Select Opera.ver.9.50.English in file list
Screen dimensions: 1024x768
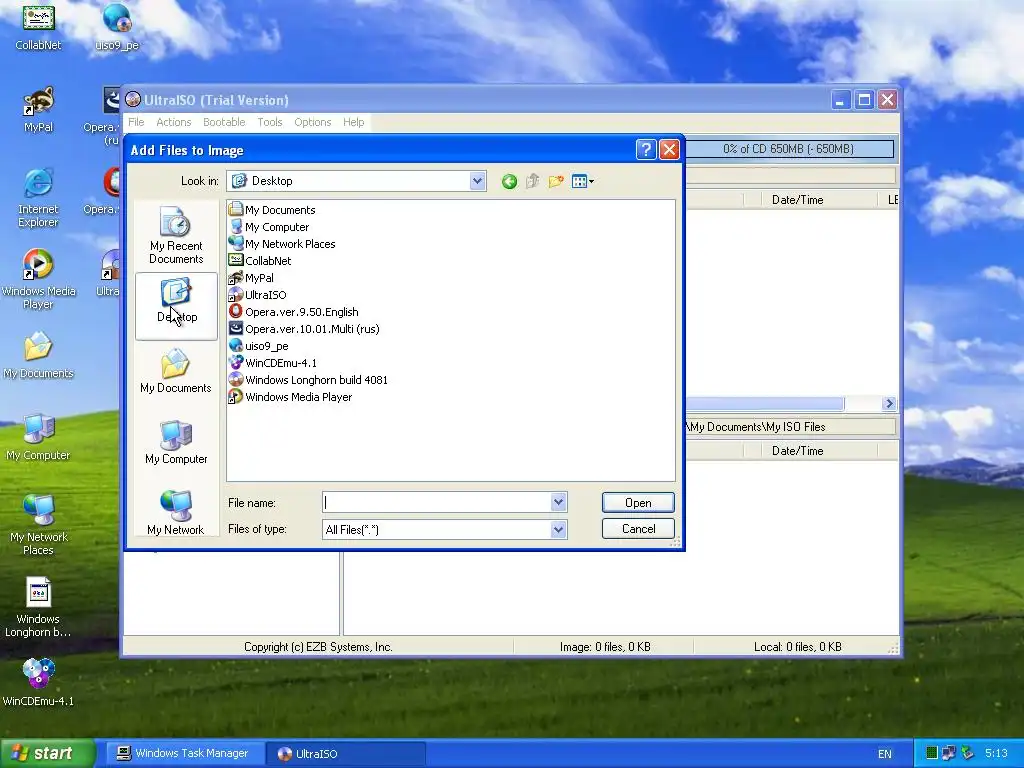294,312
